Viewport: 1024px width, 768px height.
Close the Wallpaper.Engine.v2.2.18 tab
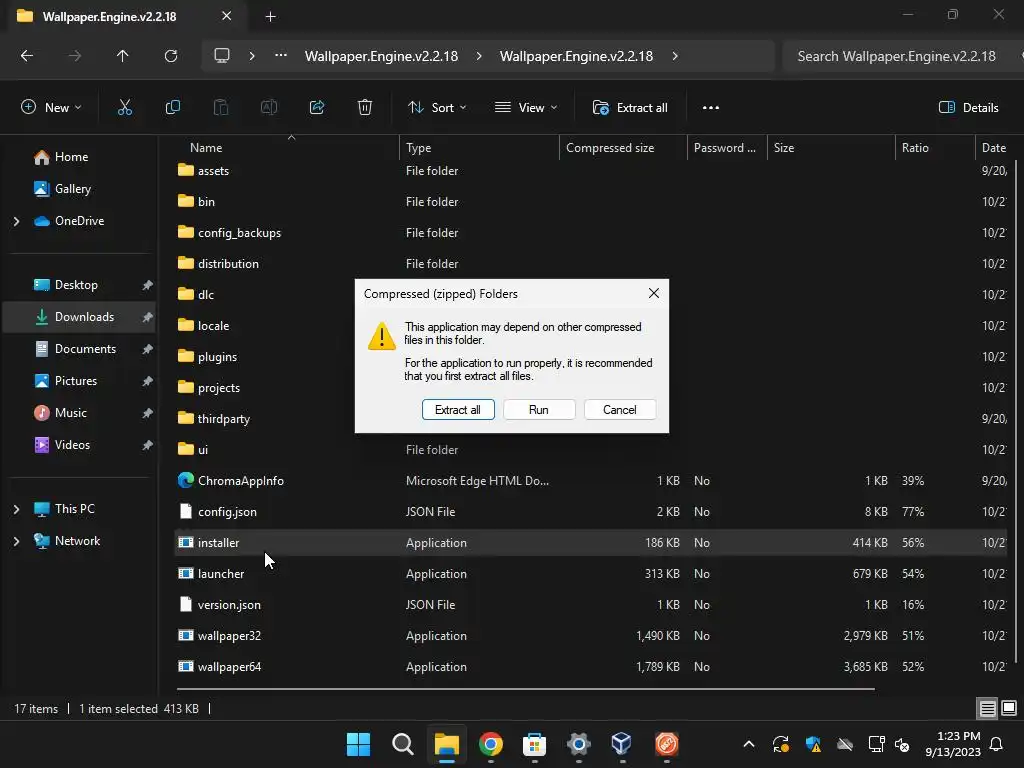pos(227,16)
